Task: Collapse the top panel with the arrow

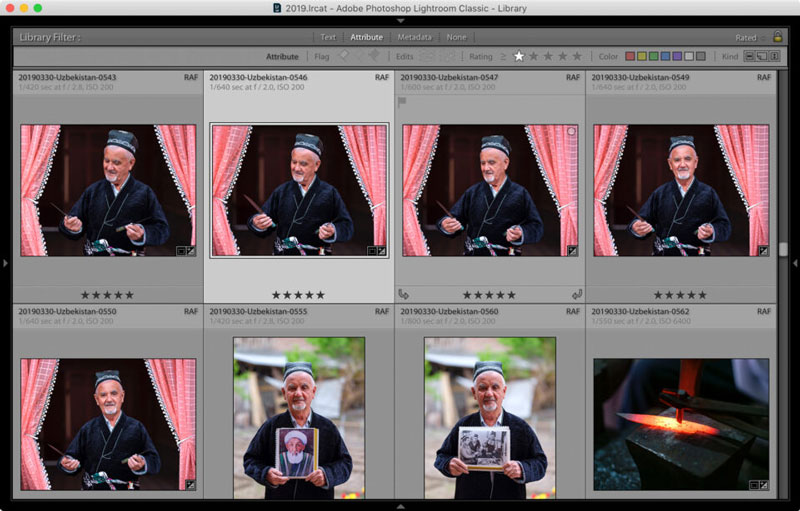Action: point(400,20)
